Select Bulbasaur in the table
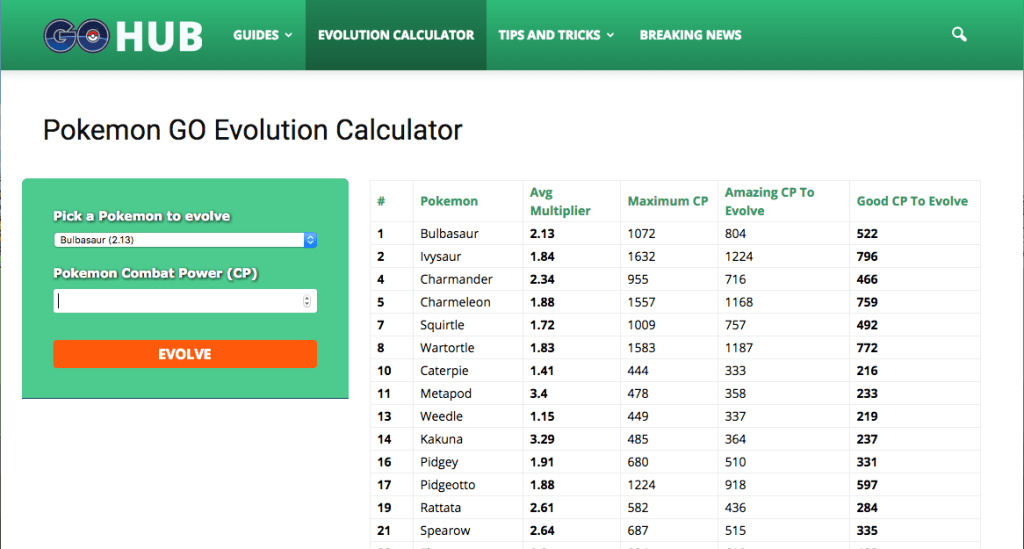The image size is (1024, 549). [449, 234]
